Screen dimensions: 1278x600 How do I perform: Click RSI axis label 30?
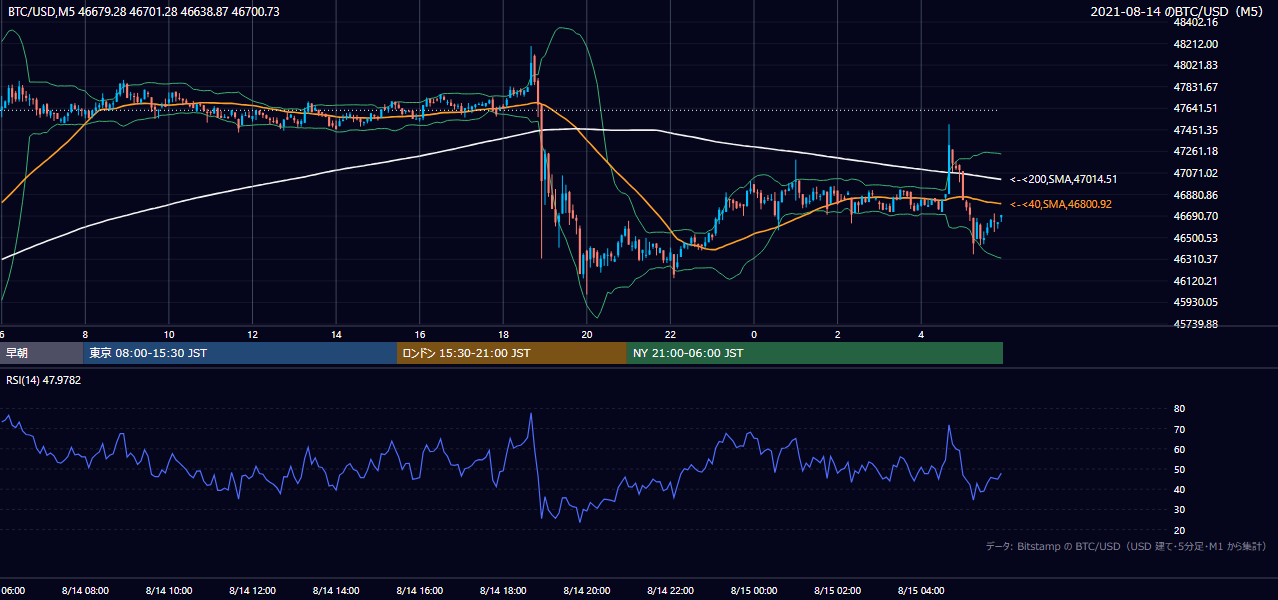(x=1179, y=510)
